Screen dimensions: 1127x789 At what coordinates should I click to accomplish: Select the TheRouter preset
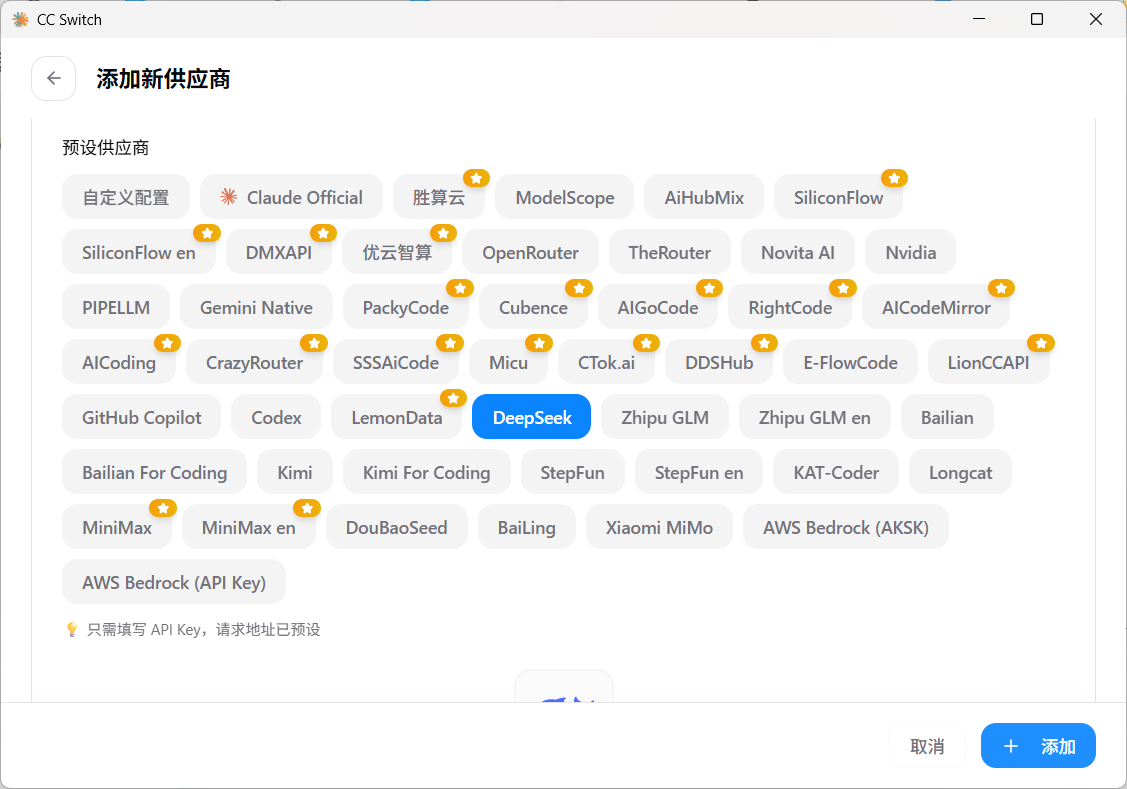[x=669, y=252]
